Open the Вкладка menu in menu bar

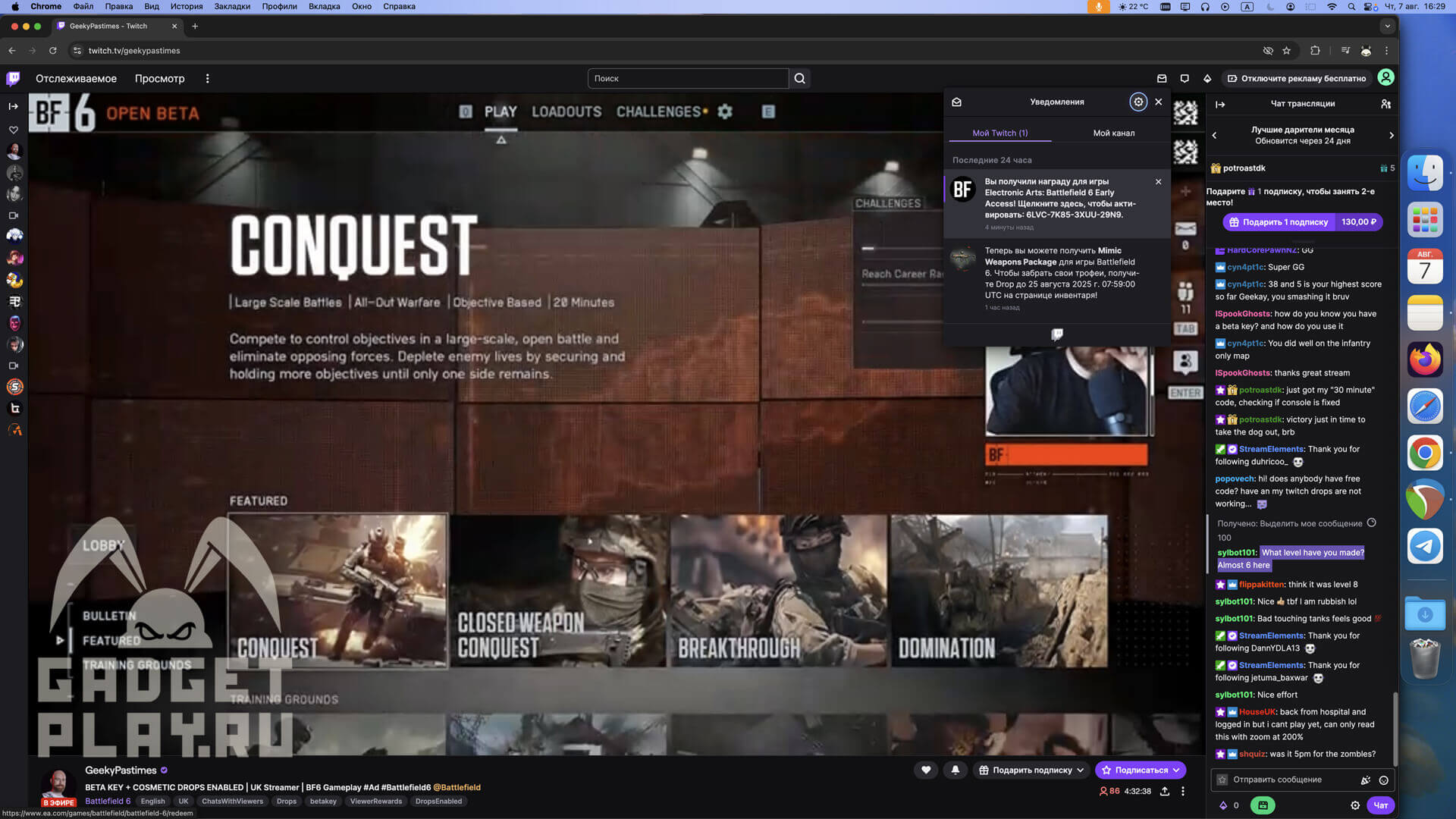coord(324,6)
